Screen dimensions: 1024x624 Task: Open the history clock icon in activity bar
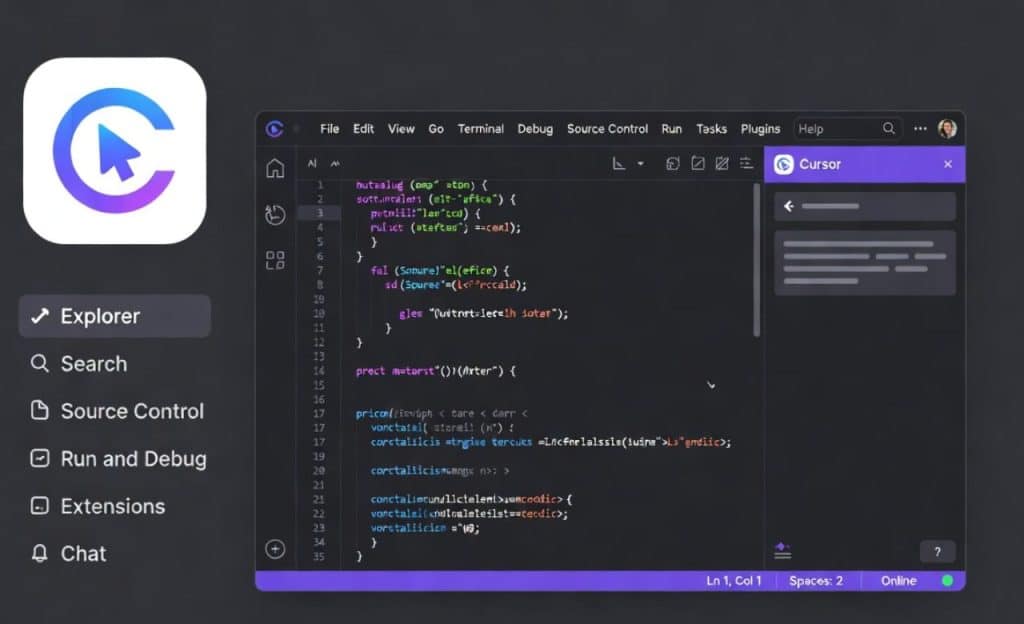(275, 215)
